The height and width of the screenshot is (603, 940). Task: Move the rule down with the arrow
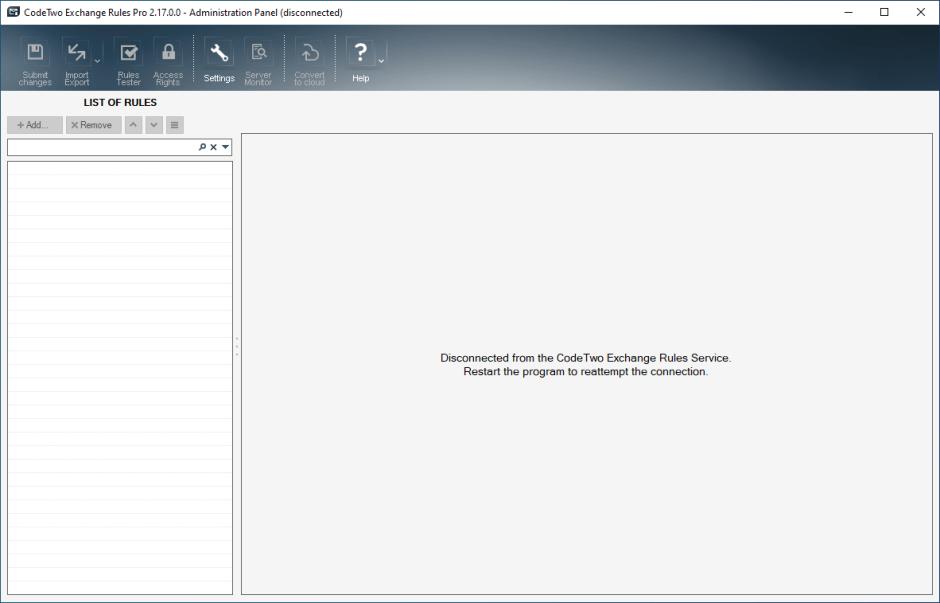pos(154,125)
